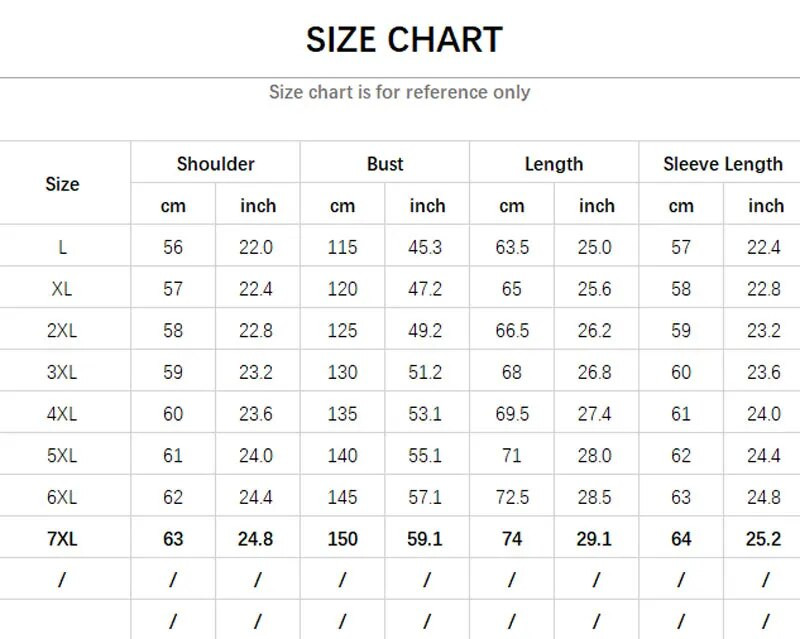Screen dimensions: 800x639
Task: Click the 47.2 inch bust value for XL
Action: [x=426, y=289]
